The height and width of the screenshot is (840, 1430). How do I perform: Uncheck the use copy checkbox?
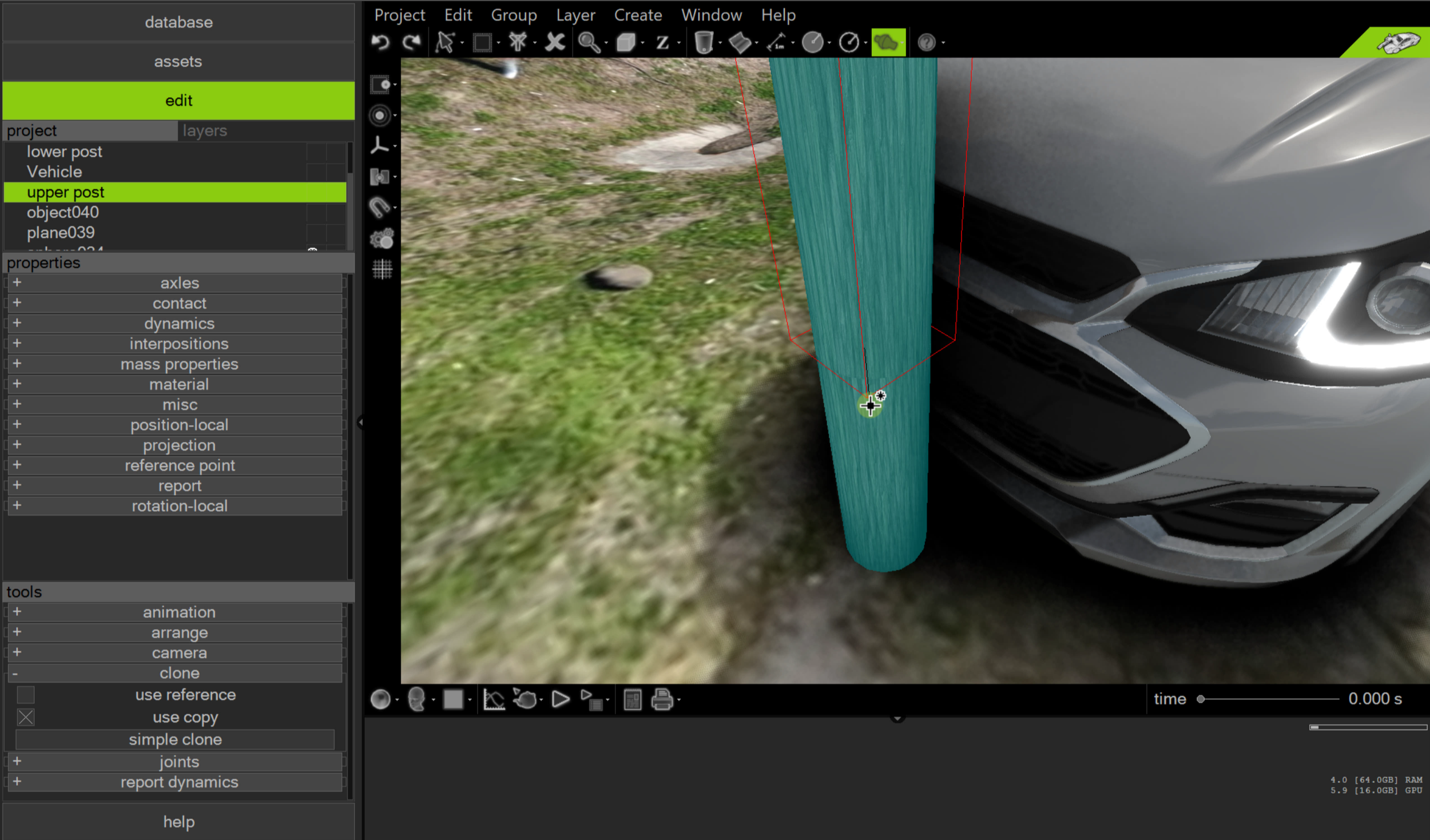[26, 717]
